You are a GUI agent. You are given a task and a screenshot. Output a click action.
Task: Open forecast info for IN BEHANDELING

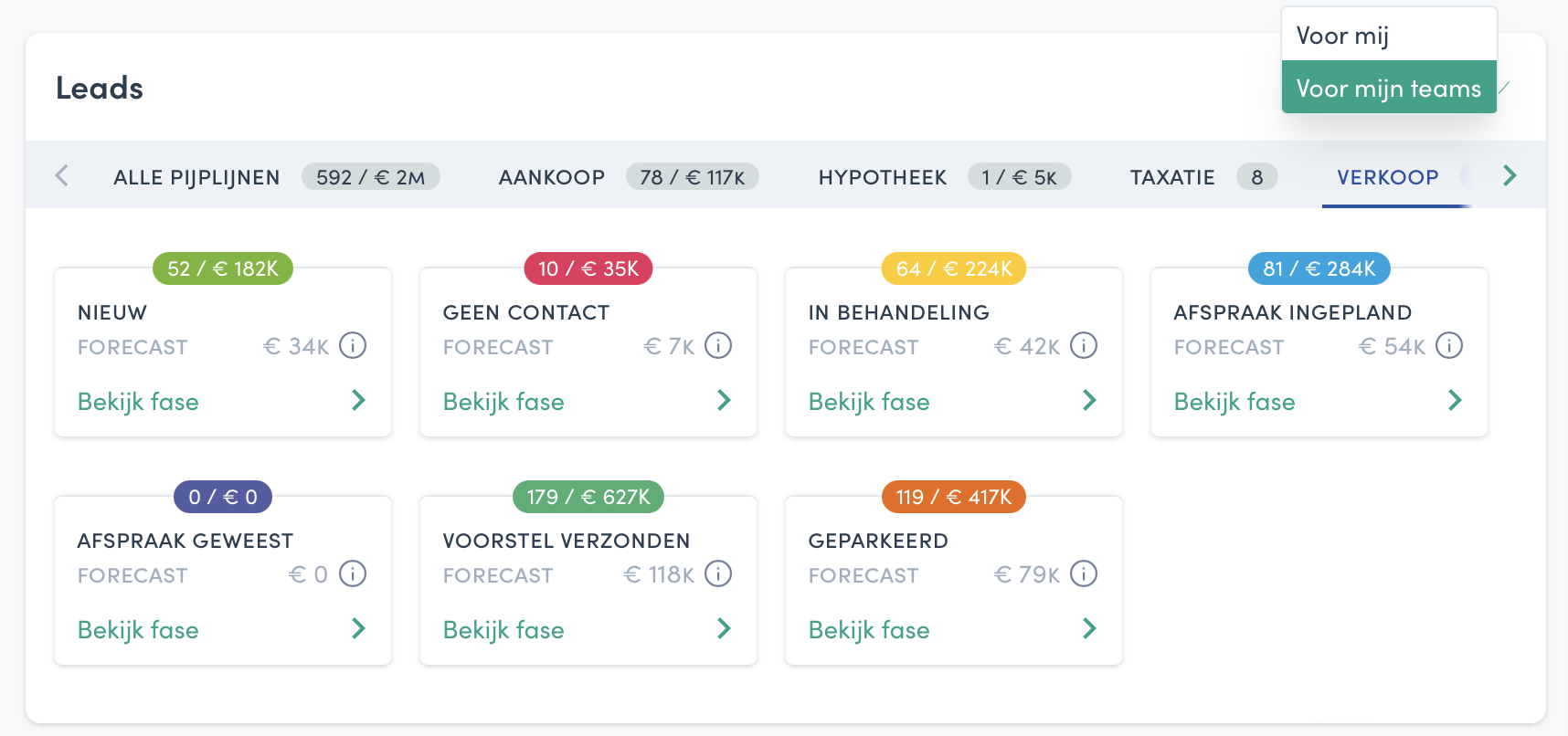[1084, 346]
